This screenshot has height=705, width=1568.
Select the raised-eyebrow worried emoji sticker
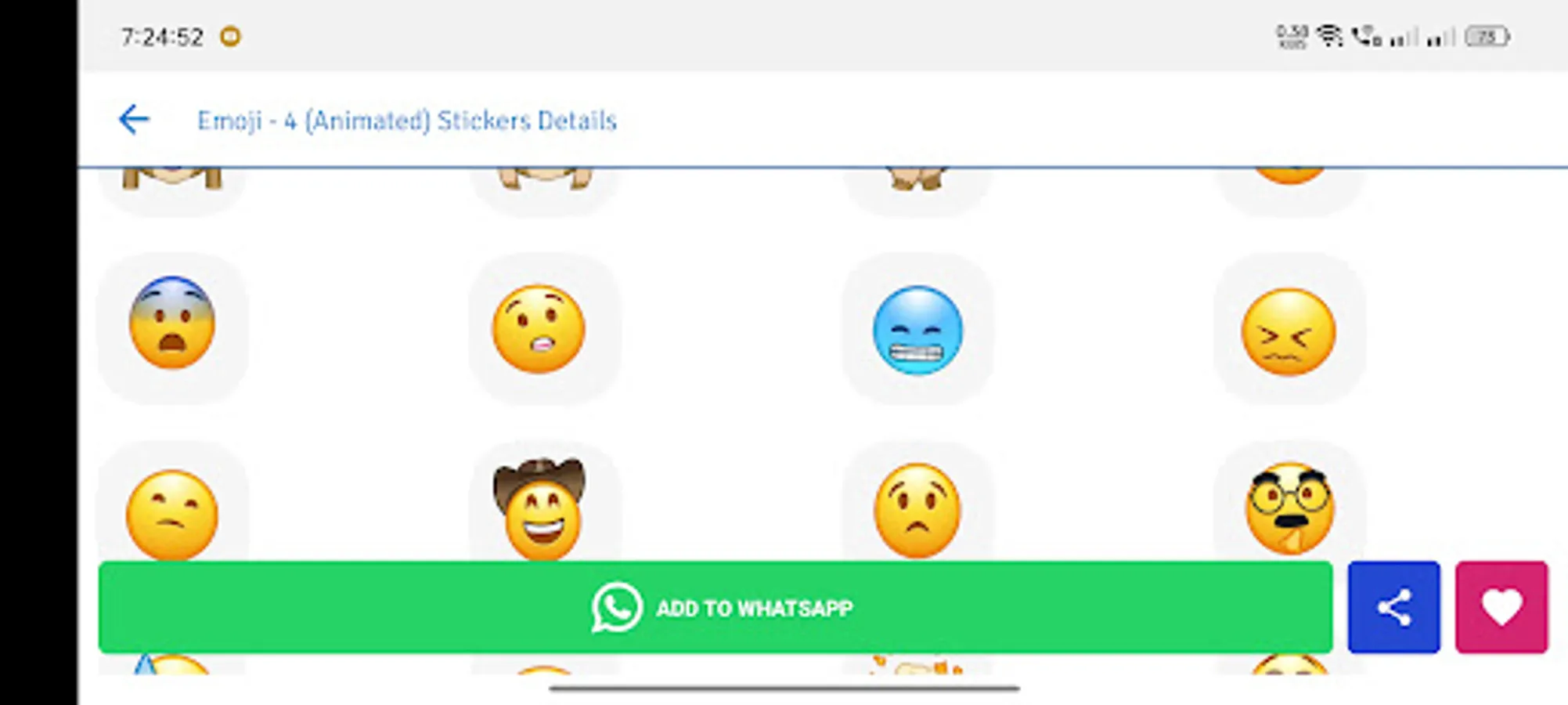coord(539,329)
